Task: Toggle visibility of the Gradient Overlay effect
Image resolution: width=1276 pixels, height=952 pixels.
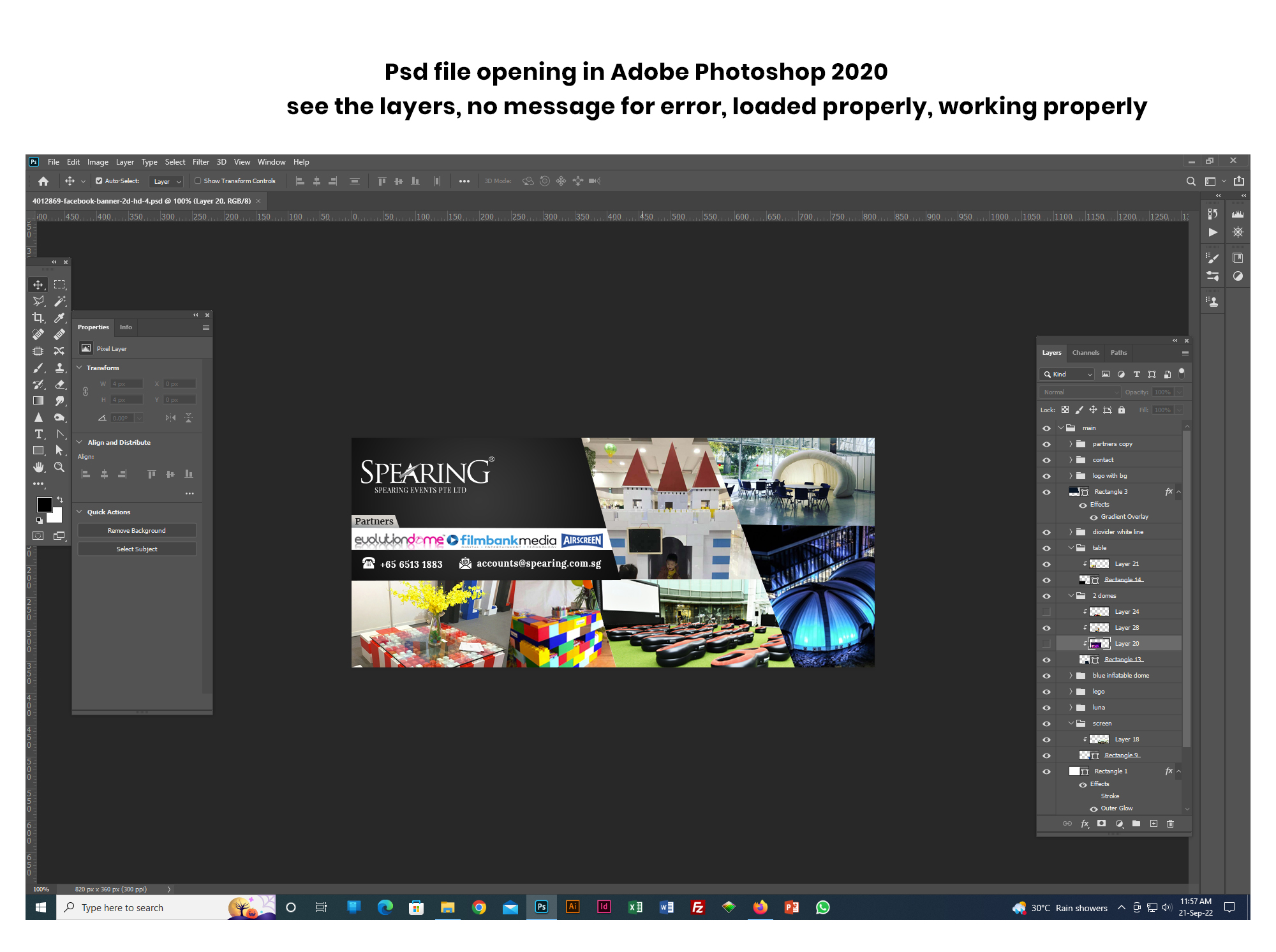Action: 1094,517
